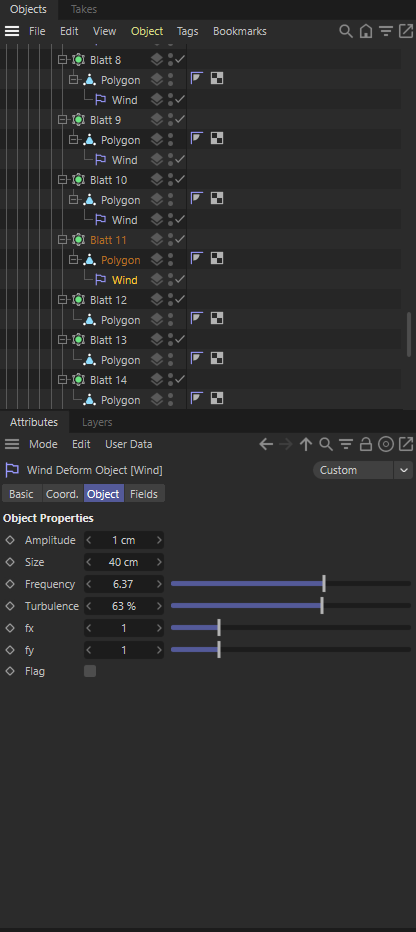Screen dimensions: 416x932
Task: Click the Amplitude value field
Action: (124, 540)
